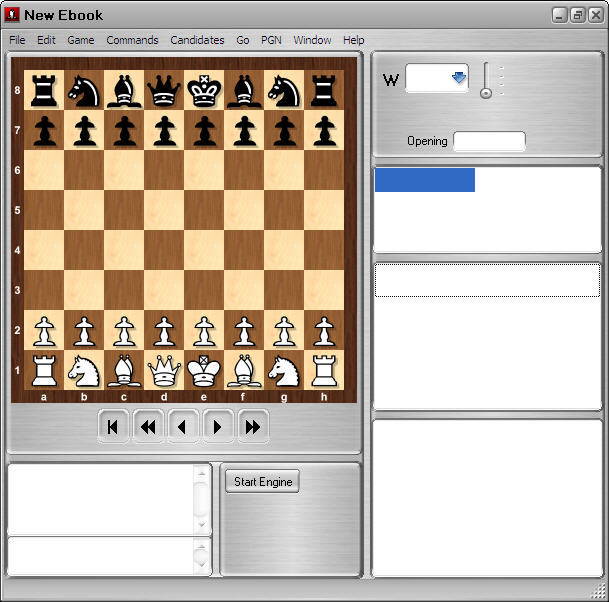Select the white king on e1
The height and width of the screenshot is (602, 609).
pos(204,370)
